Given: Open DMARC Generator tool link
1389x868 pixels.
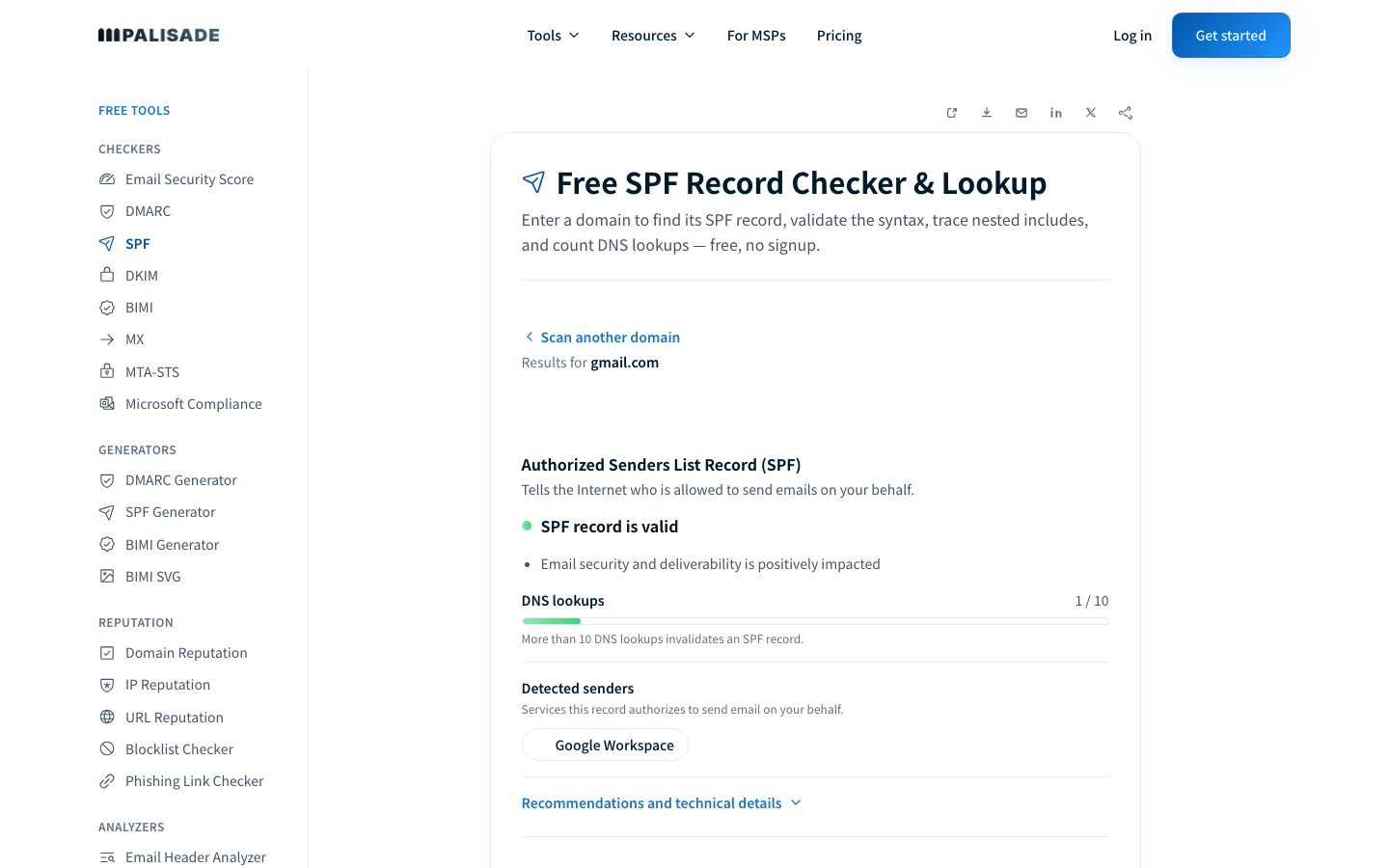Looking at the screenshot, I should coord(181,480).
